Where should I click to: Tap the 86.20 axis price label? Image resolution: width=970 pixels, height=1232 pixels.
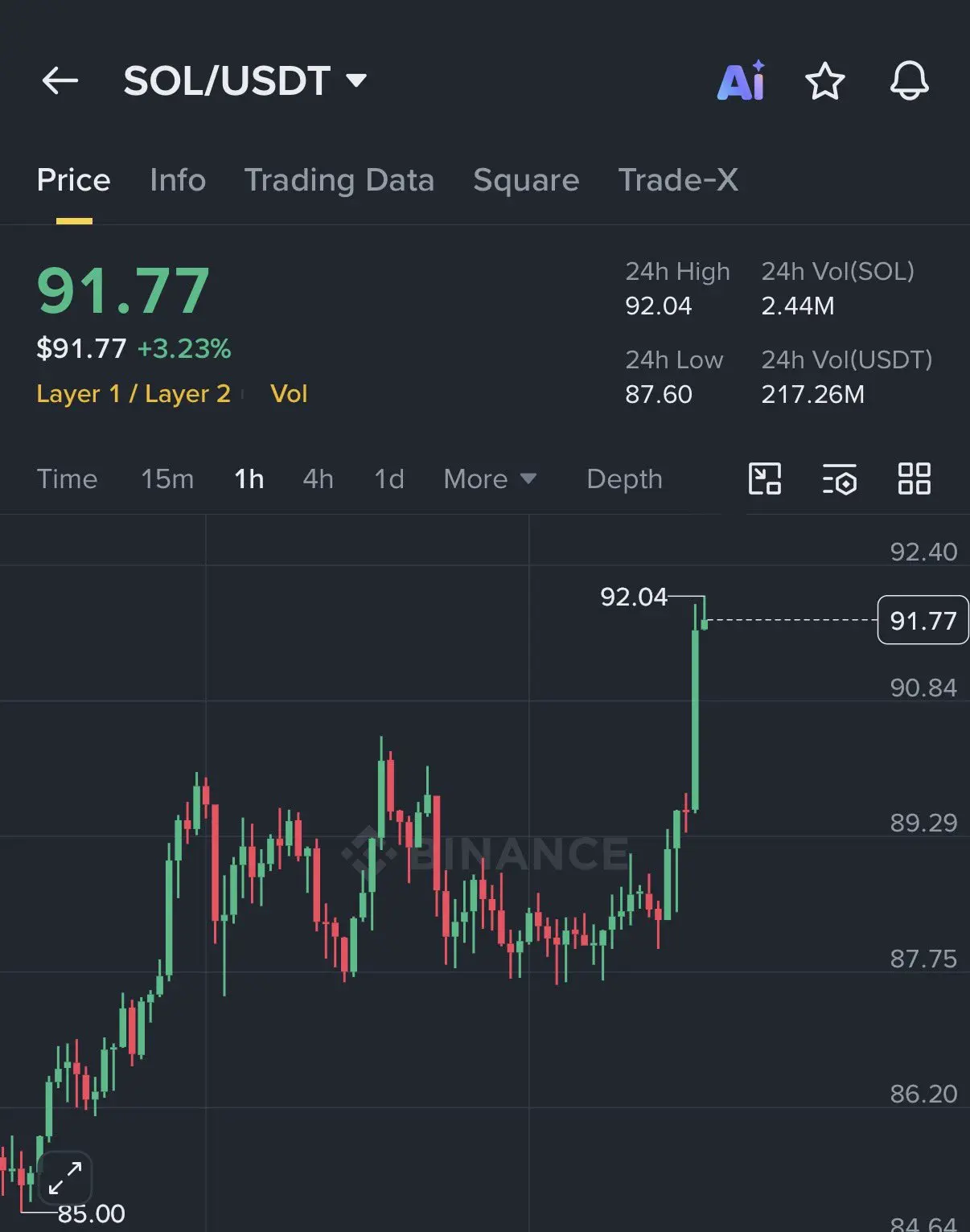tap(923, 1094)
